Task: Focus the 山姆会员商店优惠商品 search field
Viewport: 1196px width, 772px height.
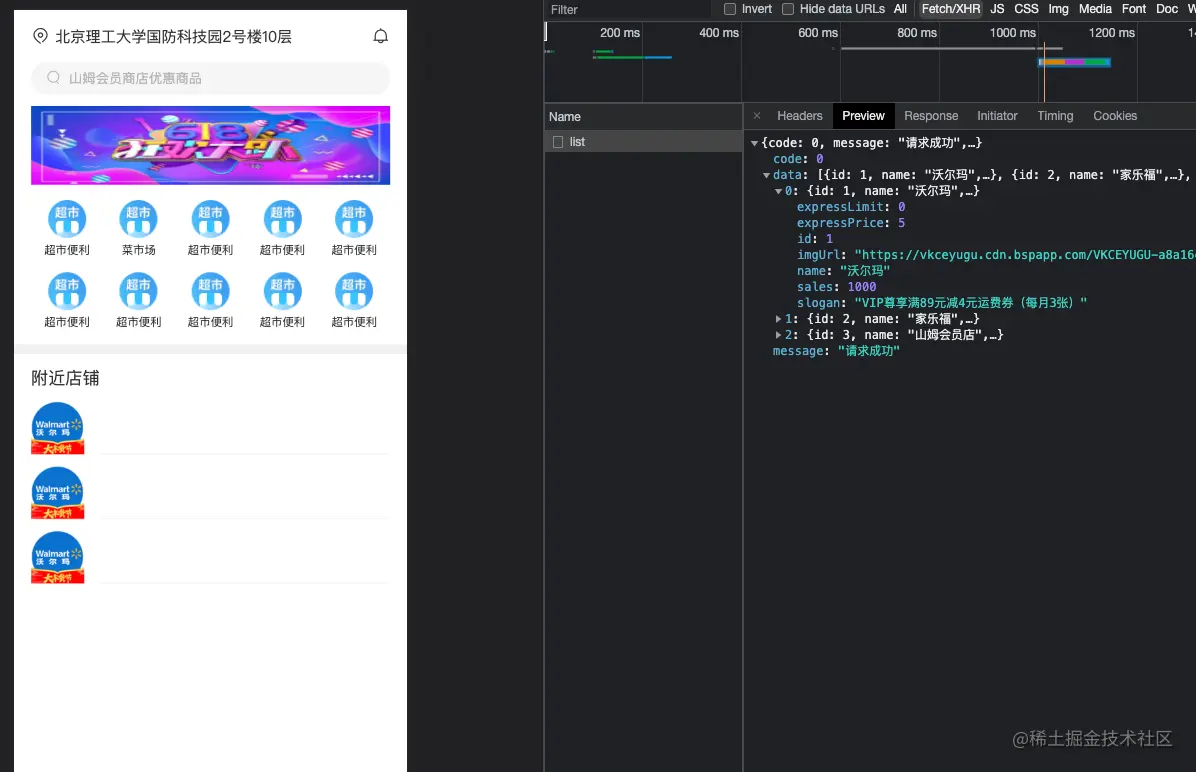Action: pyautogui.click(x=211, y=78)
